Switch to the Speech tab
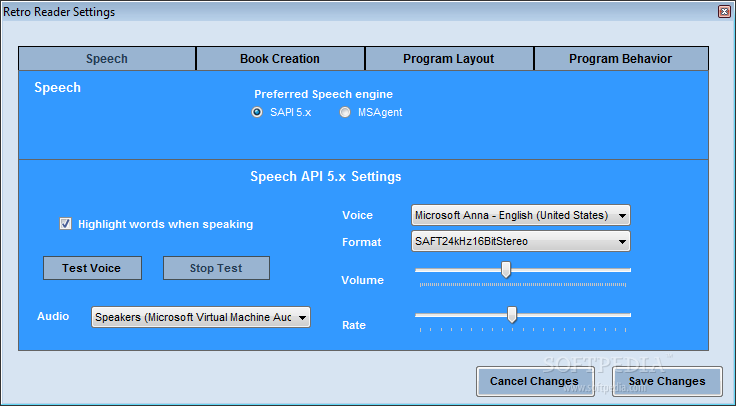This screenshot has height=406, width=736. pyautogui.click(x=107, y=59)
